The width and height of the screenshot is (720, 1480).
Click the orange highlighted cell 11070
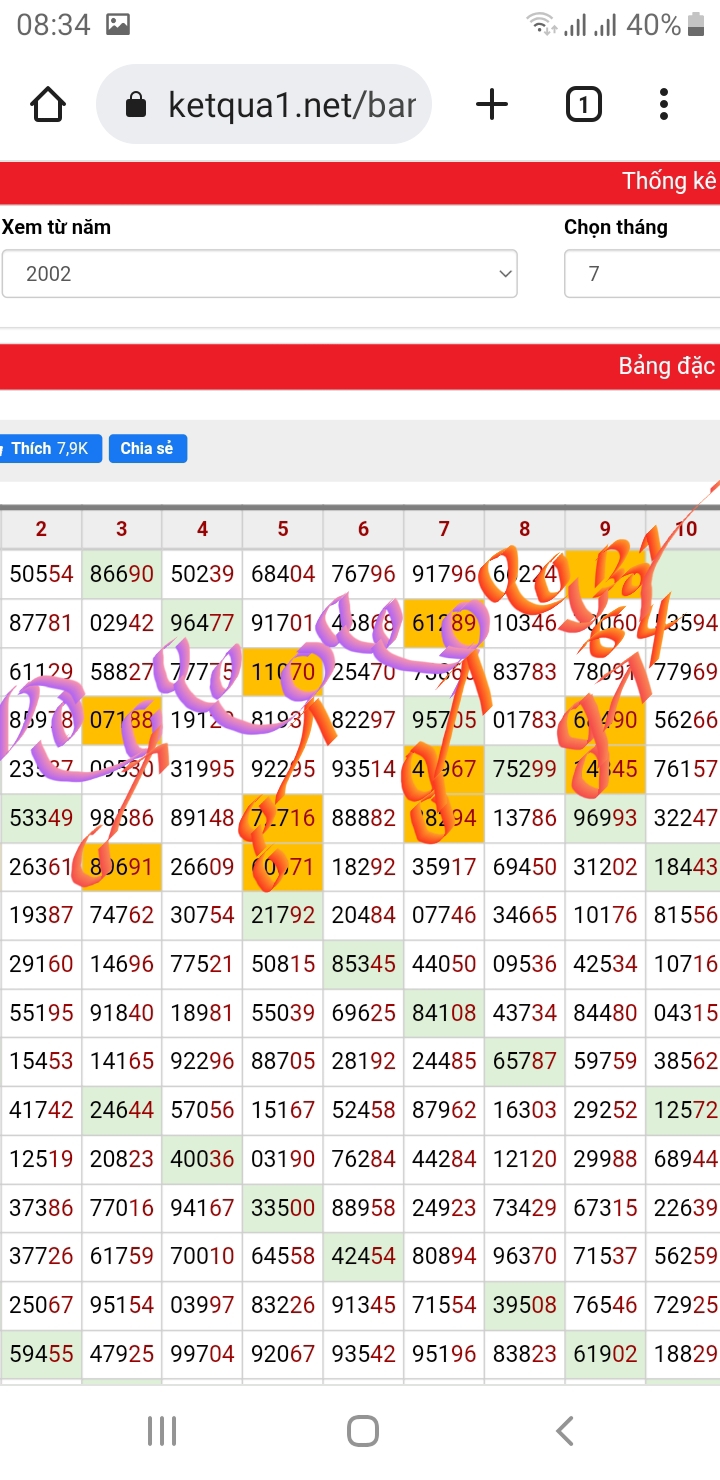pos(283,671)
